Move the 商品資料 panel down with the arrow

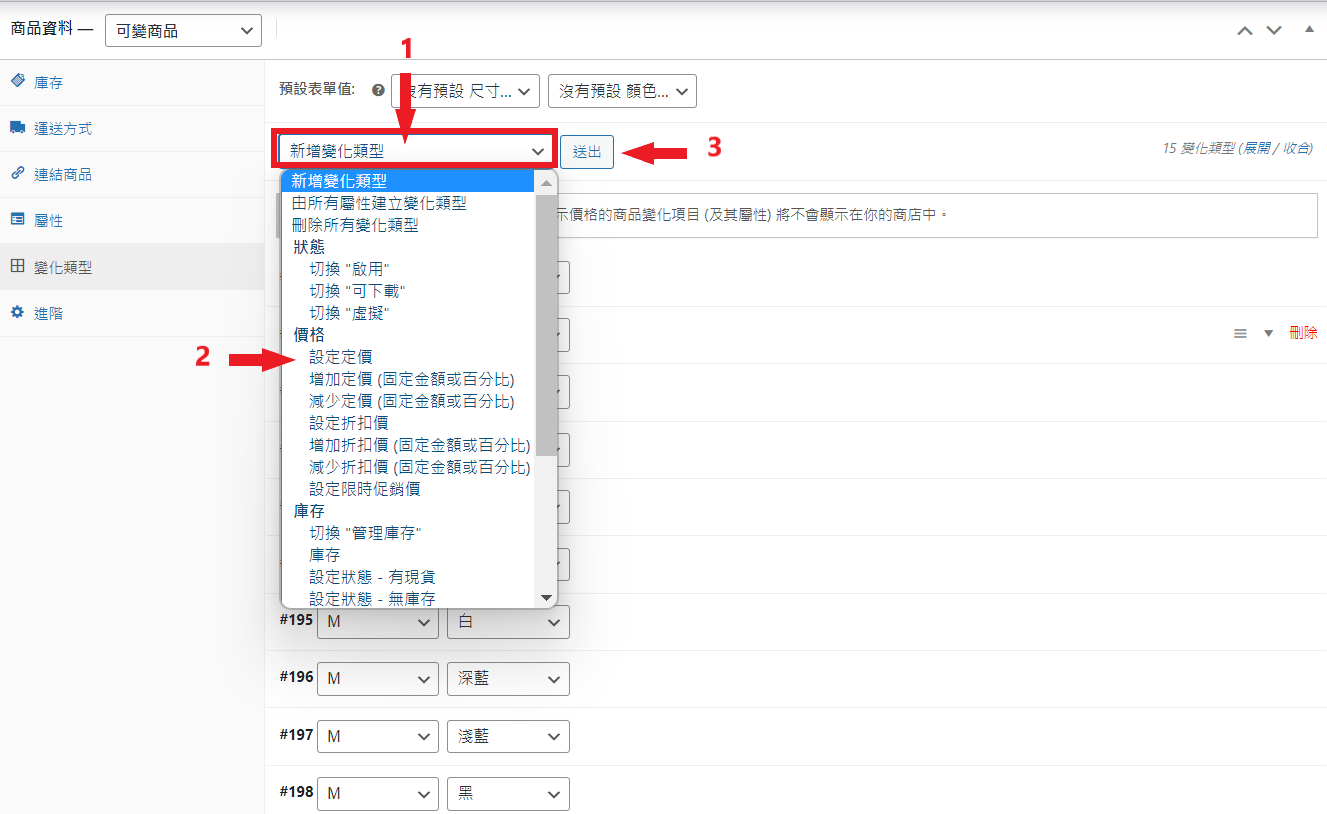pyautogui.click(x=1274, y=30)
